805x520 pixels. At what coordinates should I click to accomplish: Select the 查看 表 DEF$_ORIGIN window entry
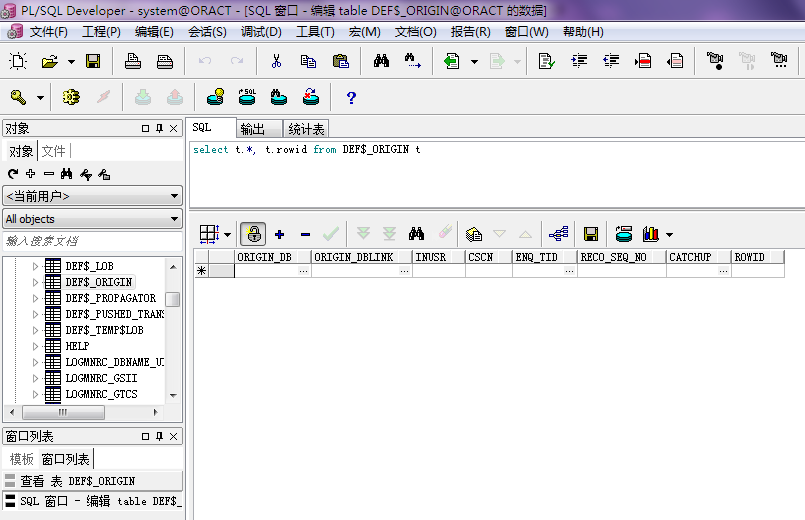point(92,481)
